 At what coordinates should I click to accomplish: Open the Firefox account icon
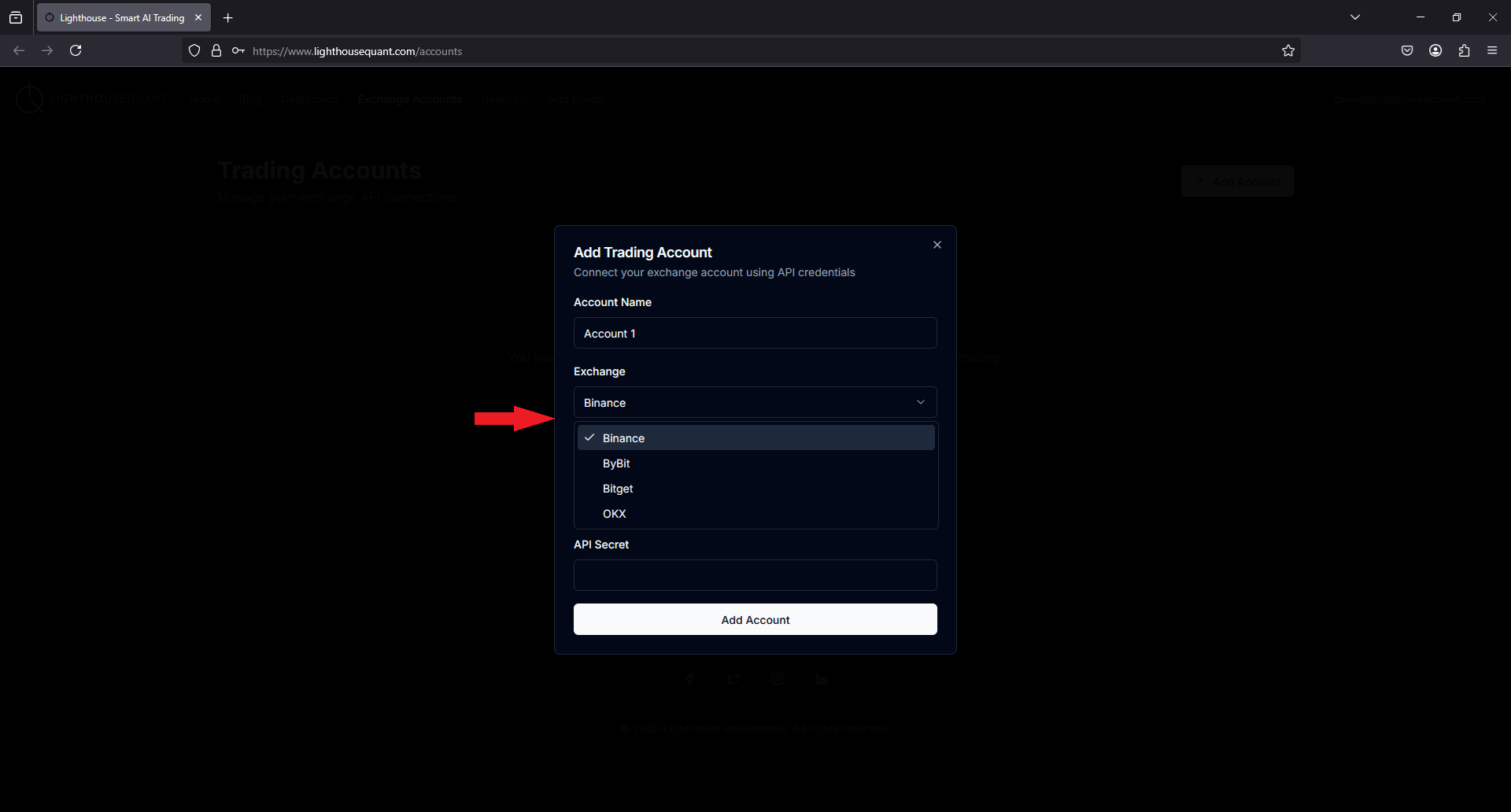[1435, 50]
